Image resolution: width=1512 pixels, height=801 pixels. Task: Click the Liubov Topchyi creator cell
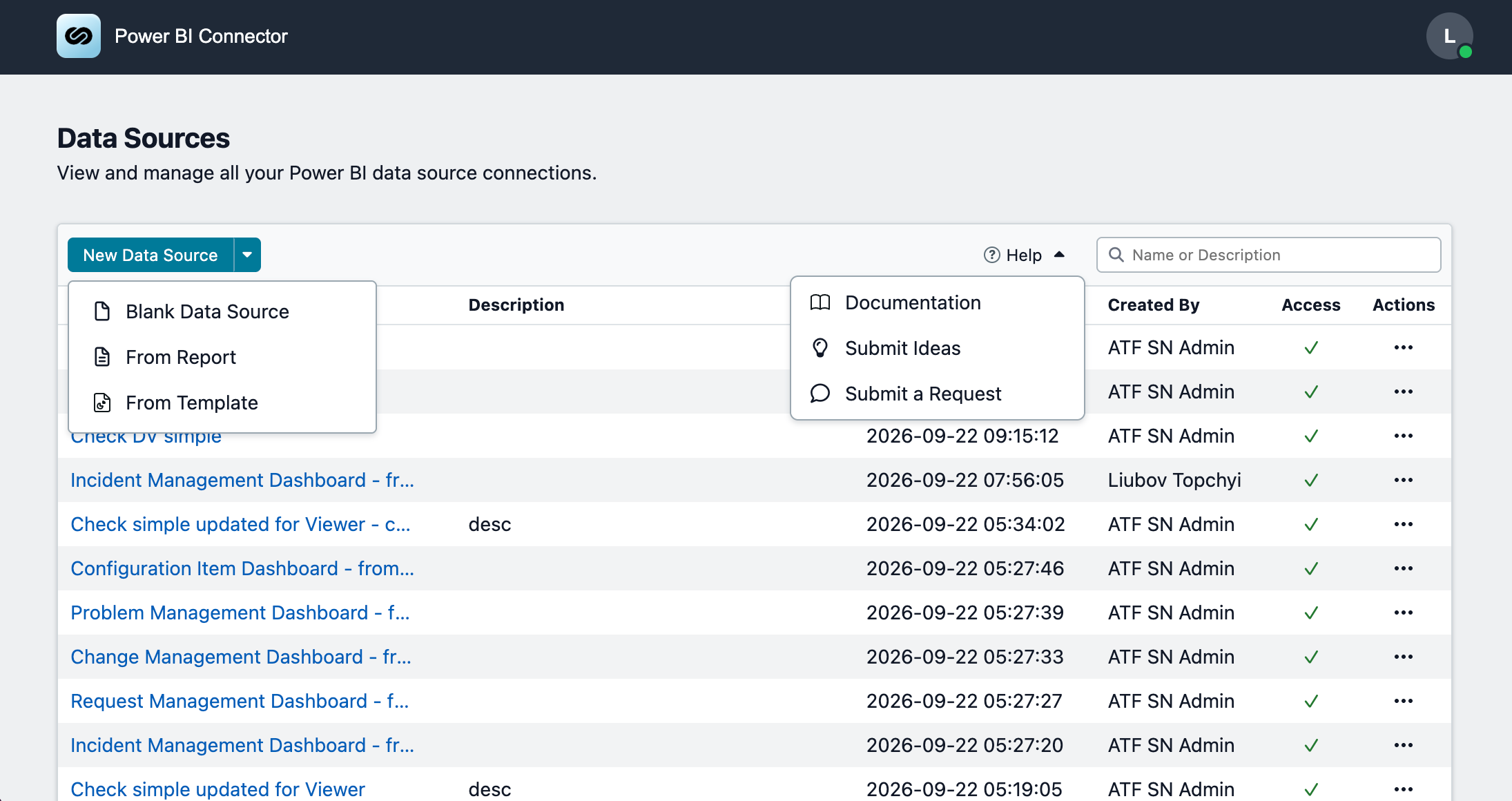click(x=1174, y=480)
